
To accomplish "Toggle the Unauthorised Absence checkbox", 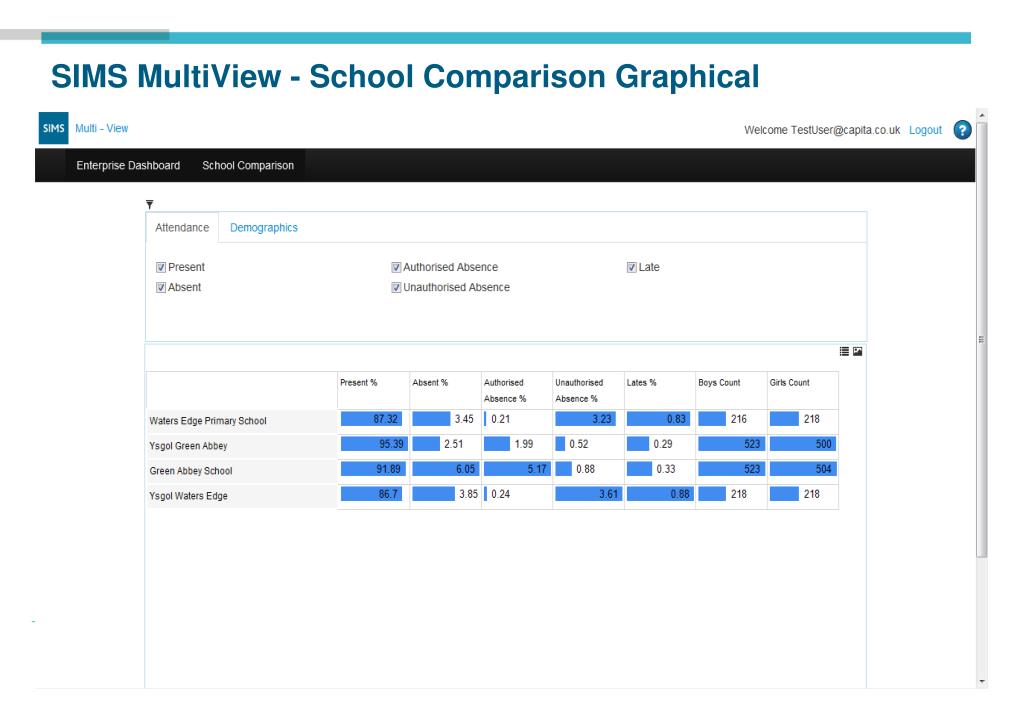I will tap(396, 288).
